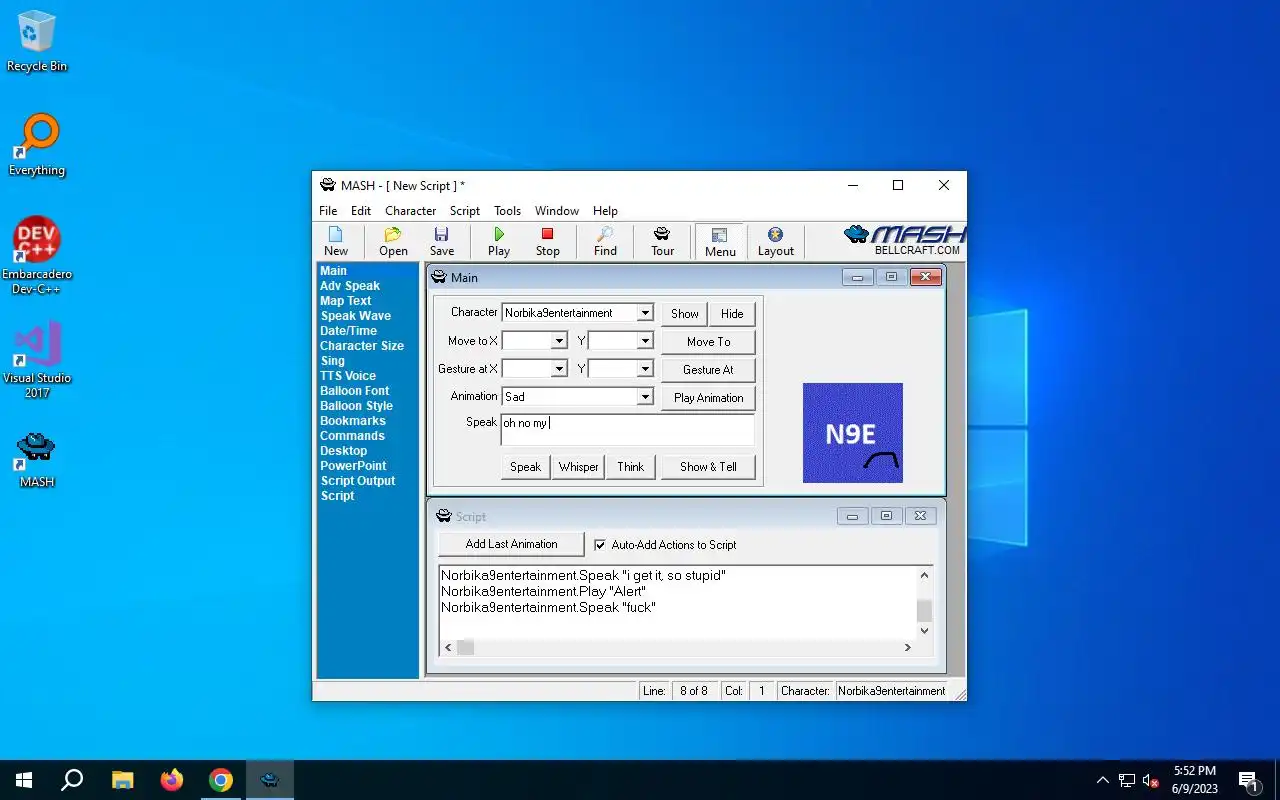Expand the Move to X dropdown
1280x800 pixels.
click(x=559, y=341)
